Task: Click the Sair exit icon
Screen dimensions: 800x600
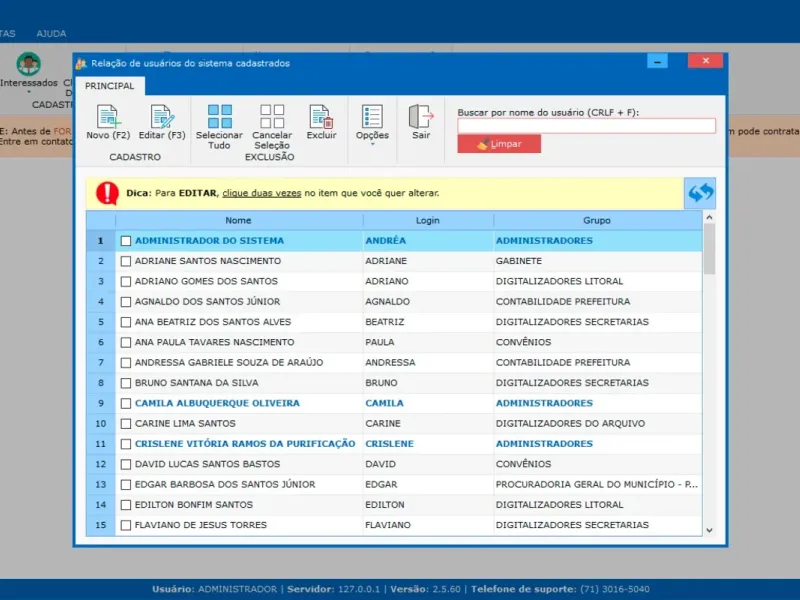Action: point(421,116)
